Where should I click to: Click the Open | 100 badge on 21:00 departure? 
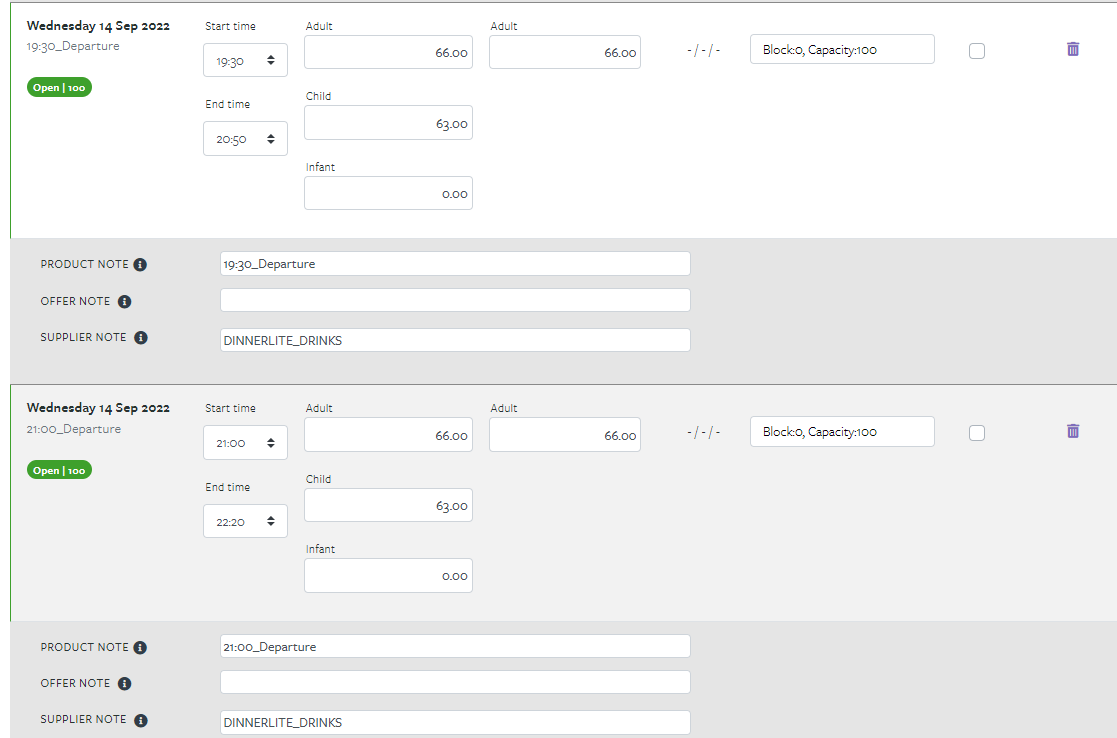pyautogui.click(x=58, y=469)
